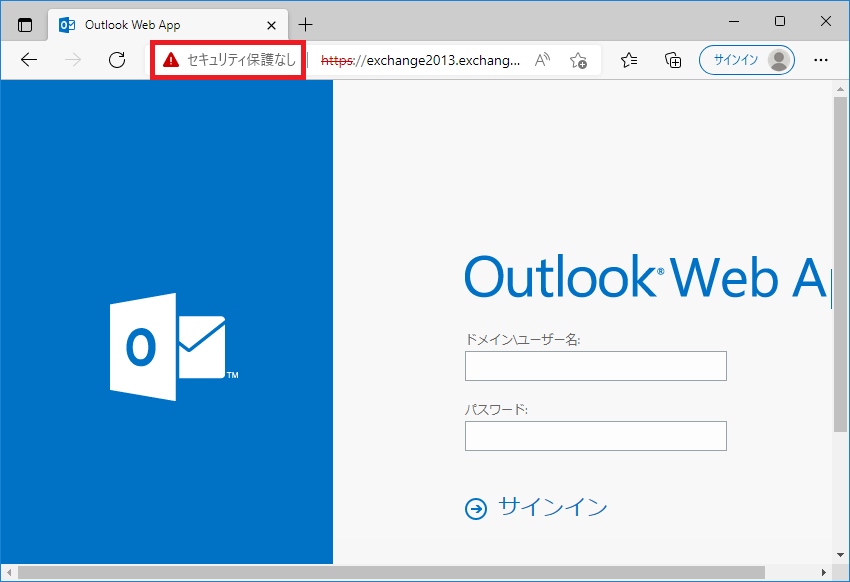Open the Collections icon

click(x=673, y=60)
